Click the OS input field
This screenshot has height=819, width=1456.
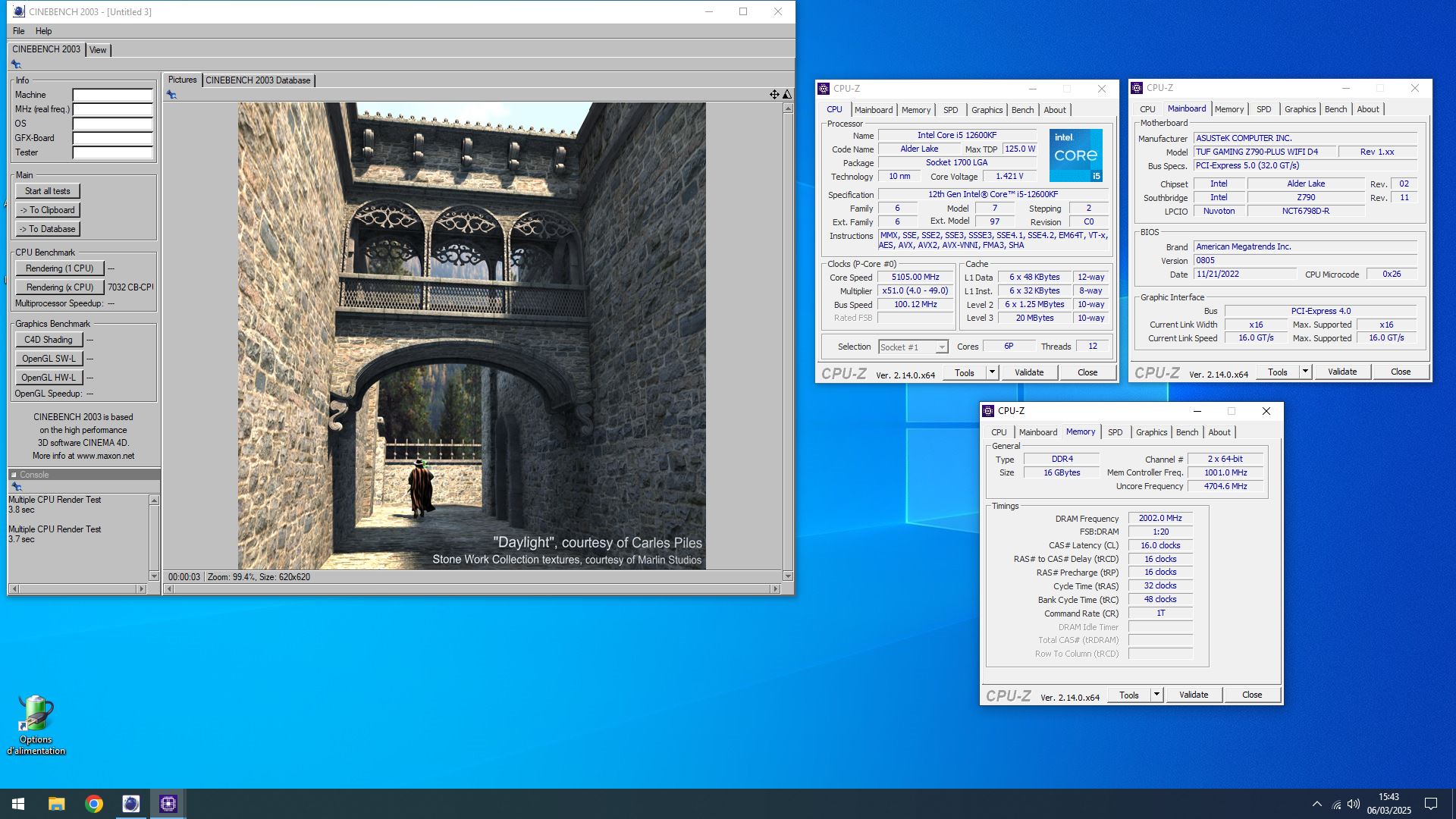(113, 124)
